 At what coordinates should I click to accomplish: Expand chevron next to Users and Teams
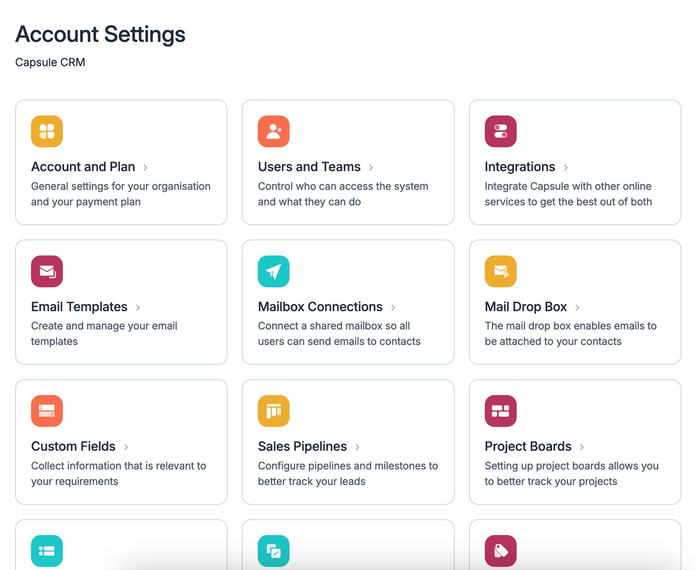371,167
